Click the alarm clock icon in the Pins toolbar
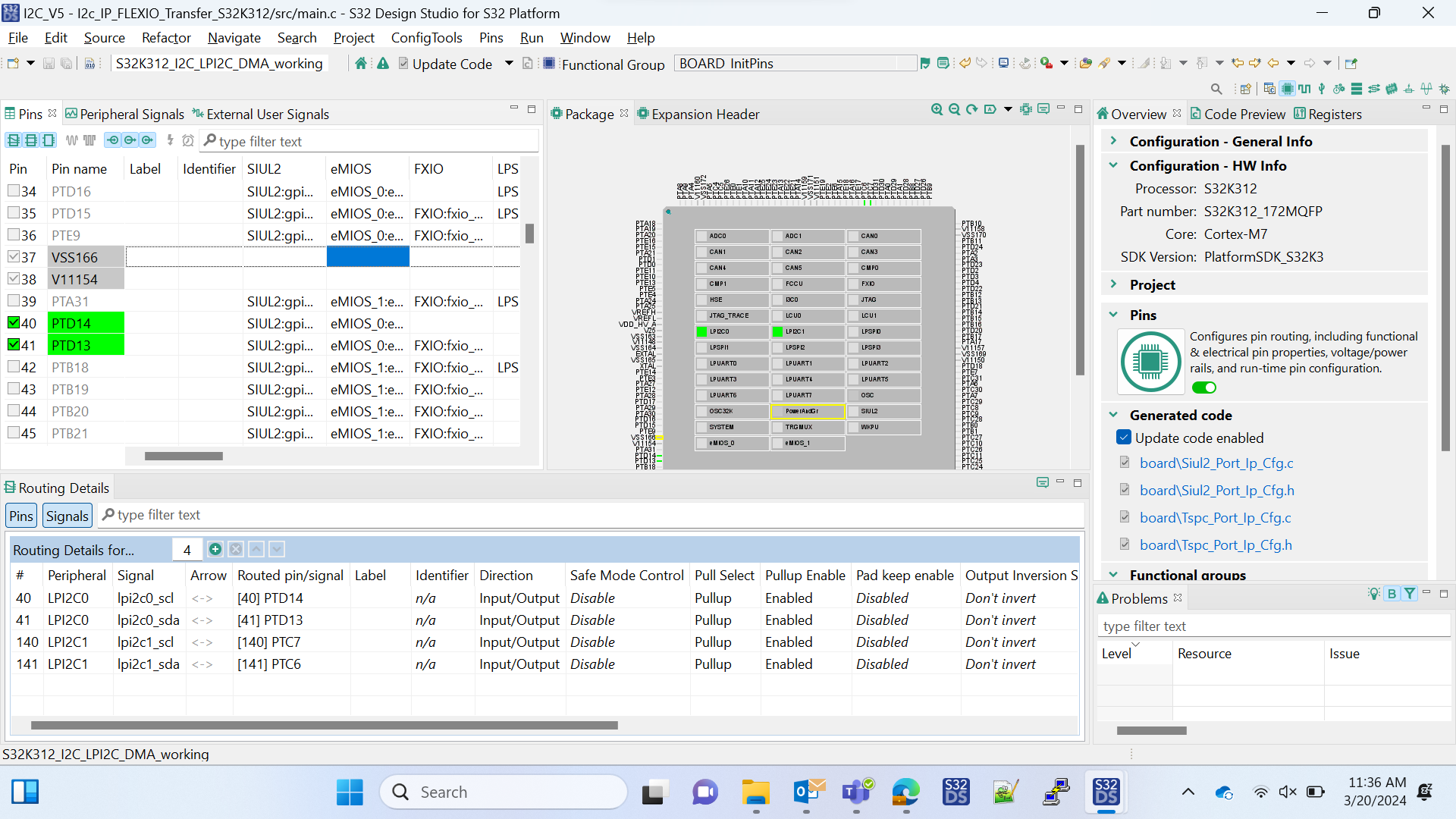Viewport: 1456px width, 819px height. click(x=188, y=140)
